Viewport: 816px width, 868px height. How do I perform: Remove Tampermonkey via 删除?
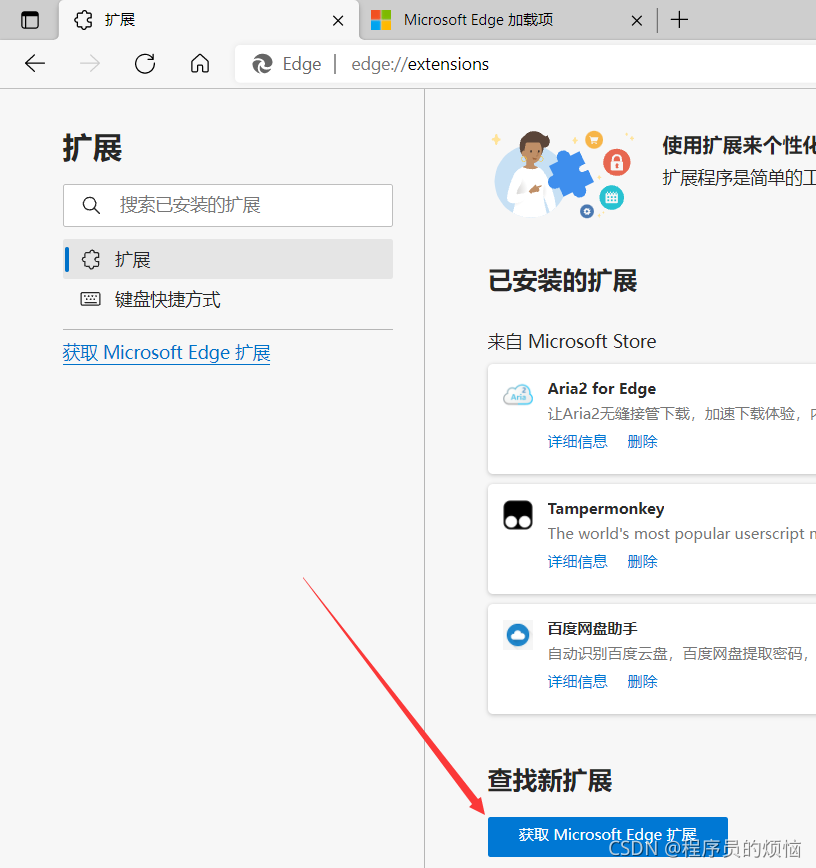[x=642, y=561]
